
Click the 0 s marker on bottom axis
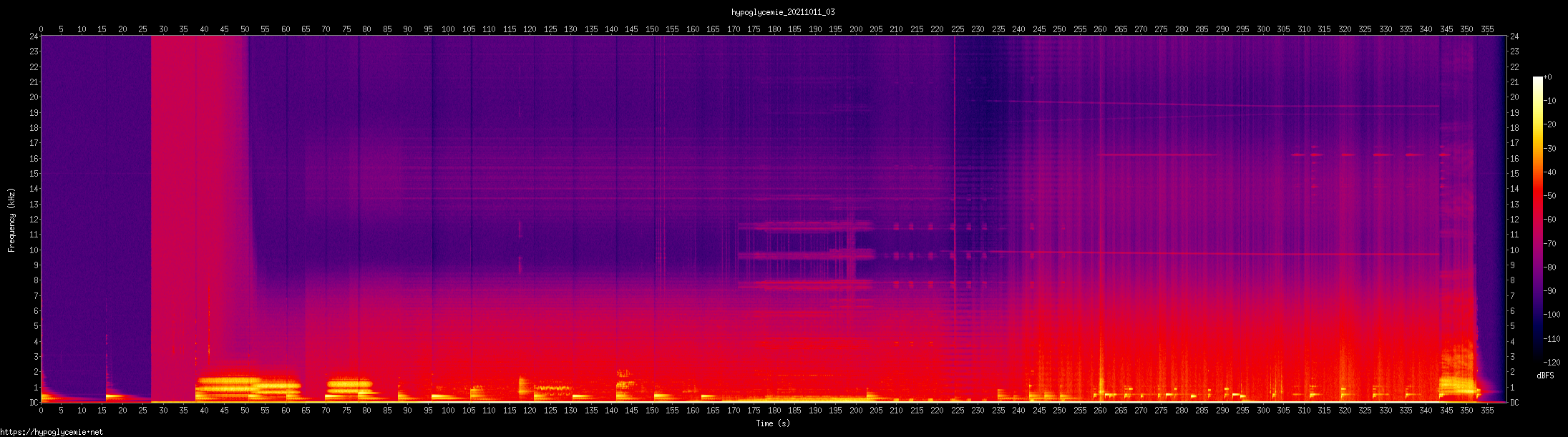point(41,411)
